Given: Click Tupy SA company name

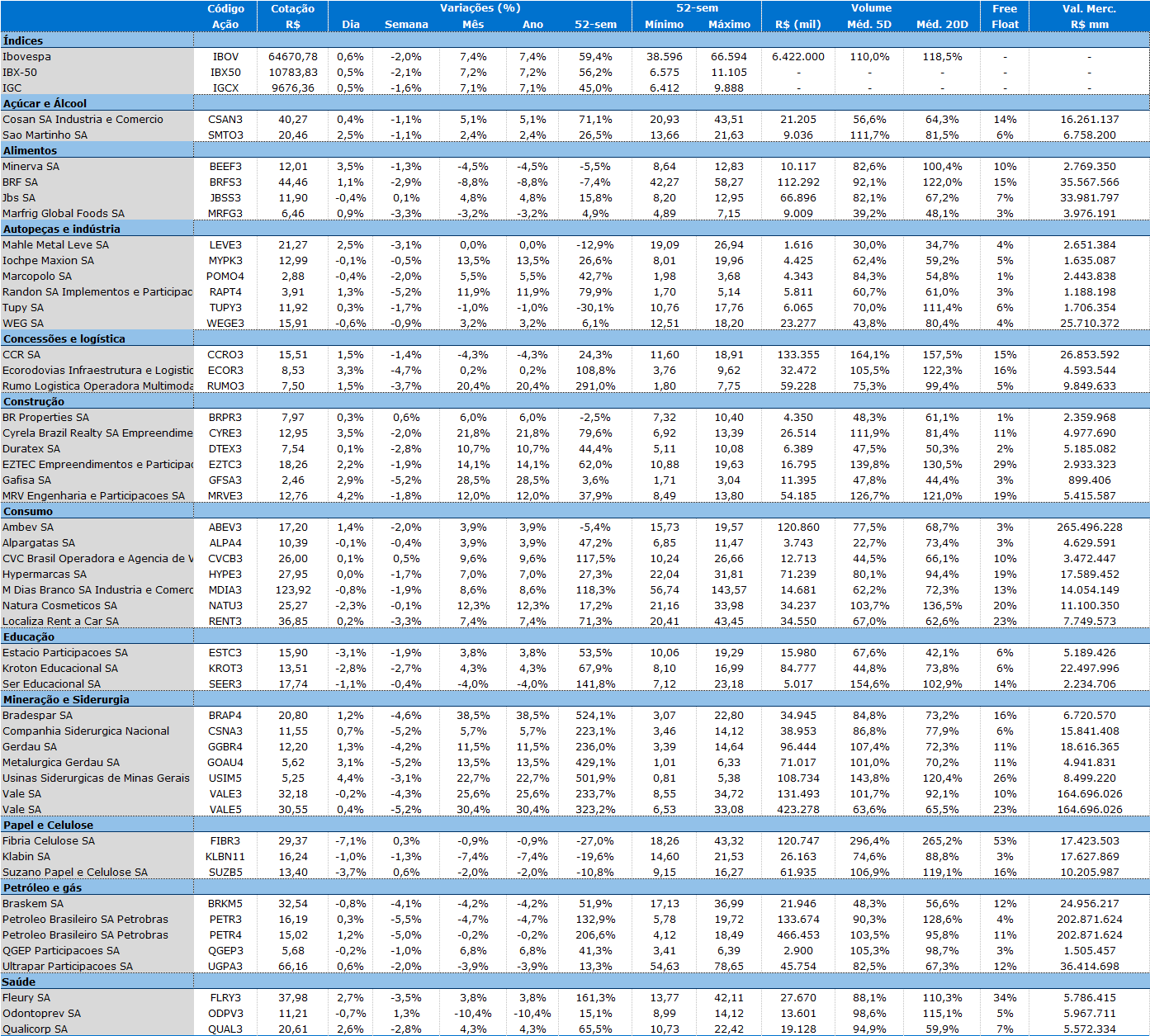Looking at the screenshot, I should [23, 308].
